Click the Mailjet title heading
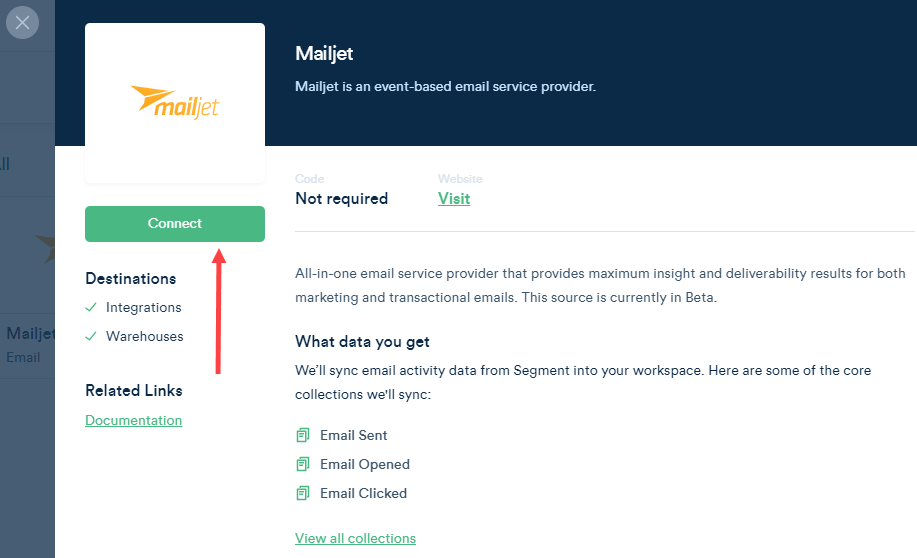The image size is (917, 558). (x=324, y=54)
